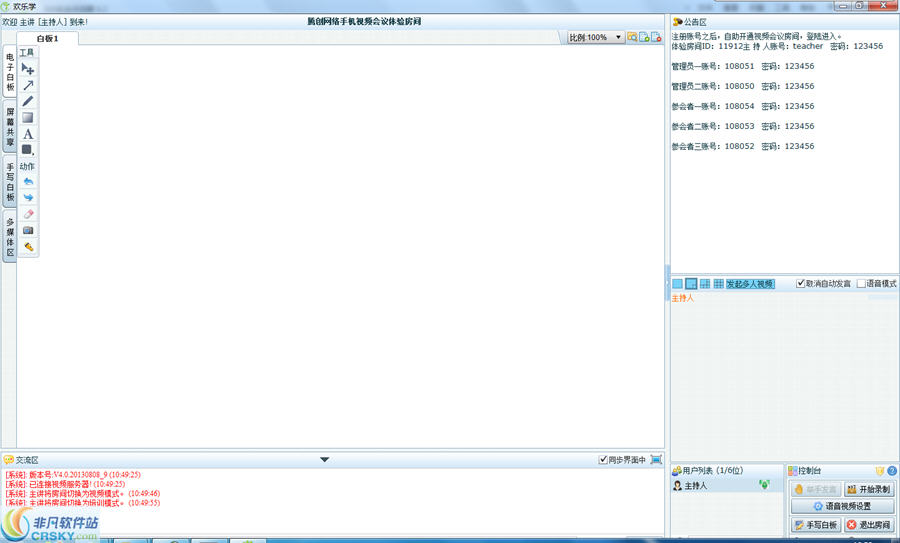Image resolution: width=900 pixels, height=543 pixels.
Task: Open the 比例 100% zoom dropdown
Action: click(x=595, y=37)
